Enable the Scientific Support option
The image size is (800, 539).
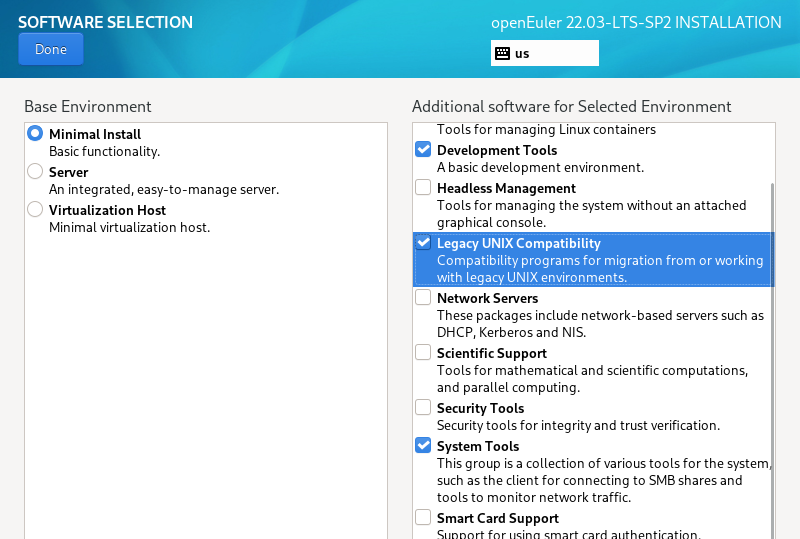click(424, 353)
